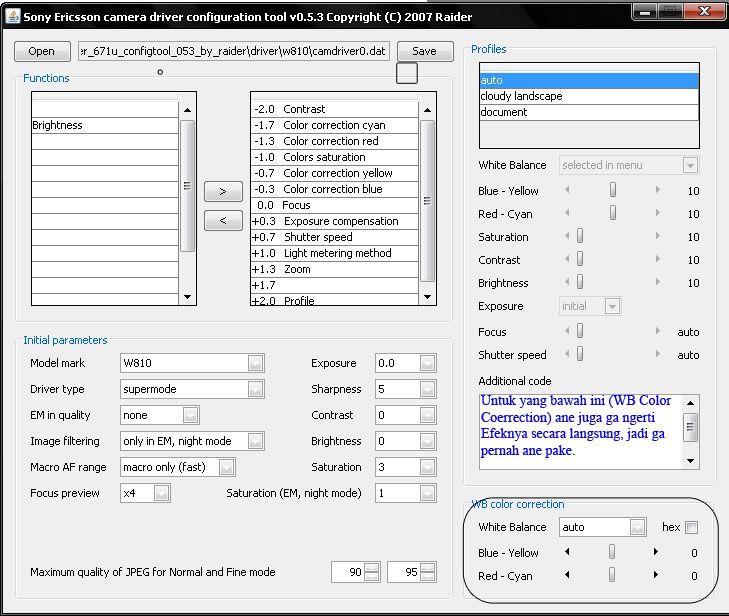
Task: Select Color correction red row
Action: tap(334, 141)
